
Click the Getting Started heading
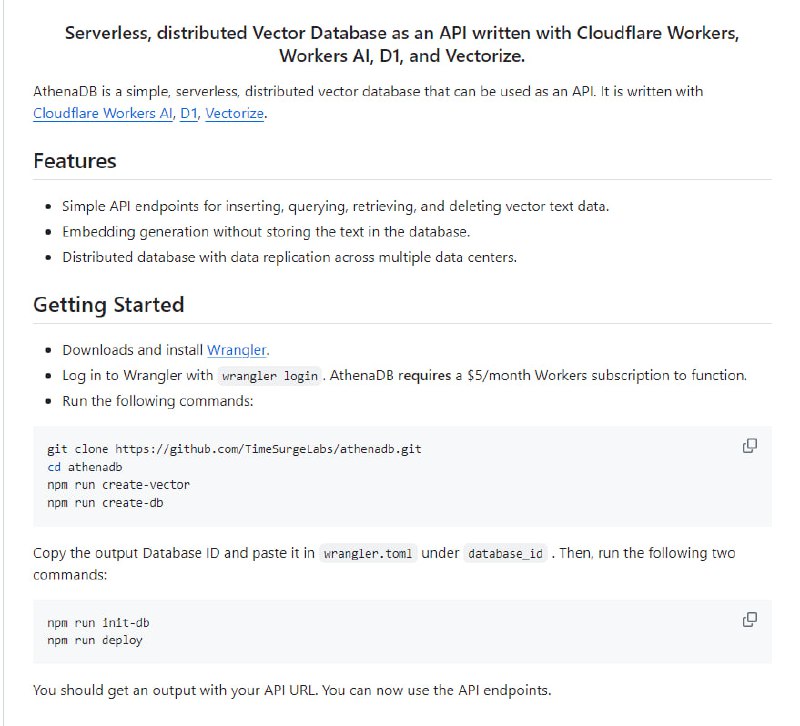pyautogui.click(x=108, y=305)
